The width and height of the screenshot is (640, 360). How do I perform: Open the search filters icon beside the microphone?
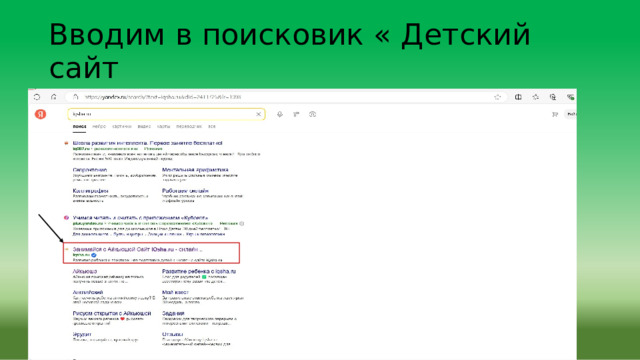coord(296,114)
